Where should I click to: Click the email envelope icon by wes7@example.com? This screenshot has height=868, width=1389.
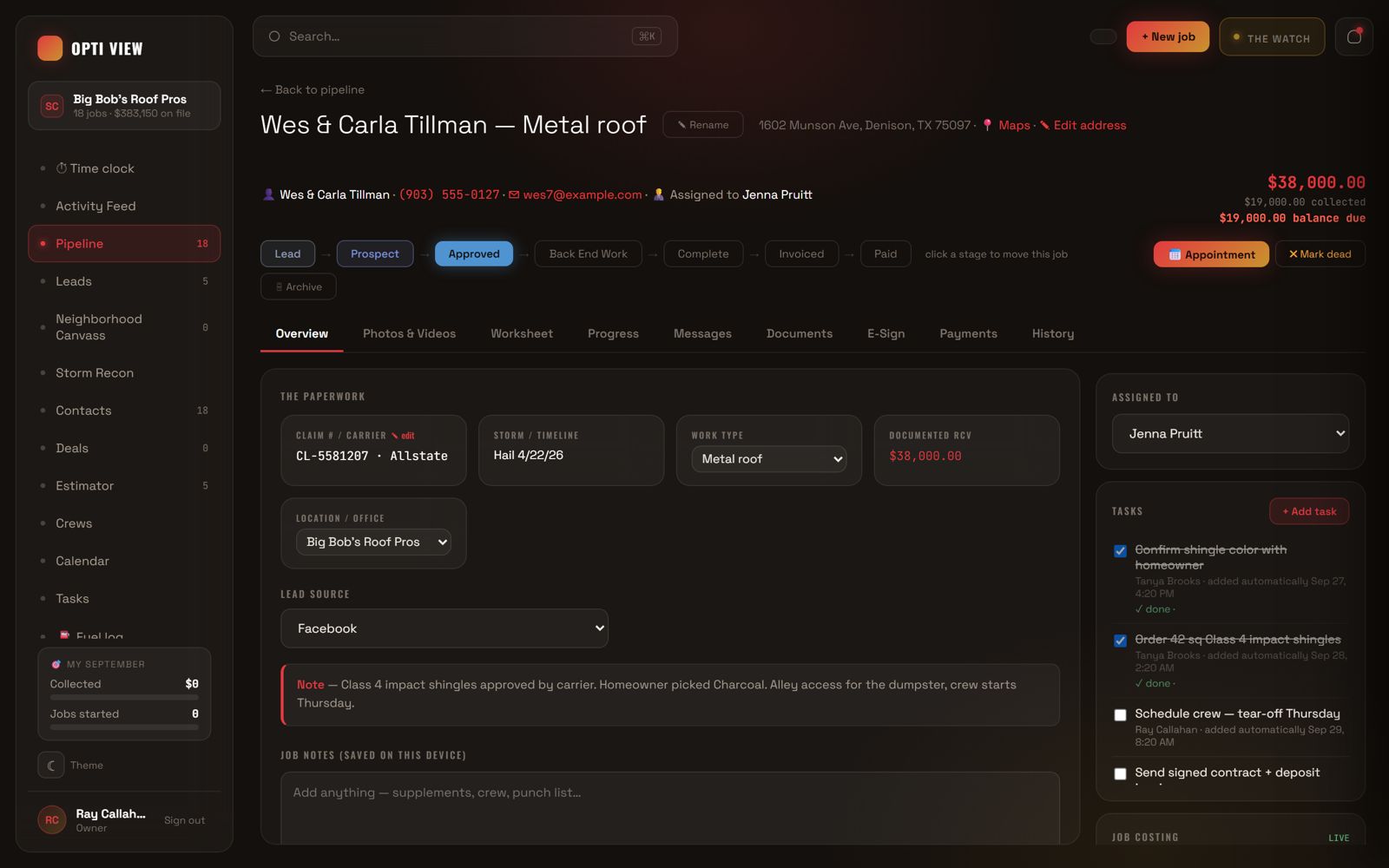point(514,194)
